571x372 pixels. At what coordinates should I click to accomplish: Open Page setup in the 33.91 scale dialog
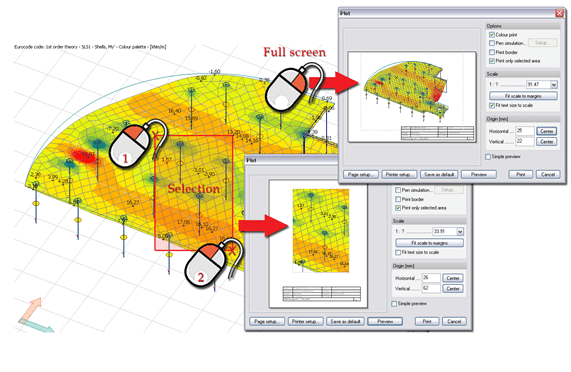point(267,322)
